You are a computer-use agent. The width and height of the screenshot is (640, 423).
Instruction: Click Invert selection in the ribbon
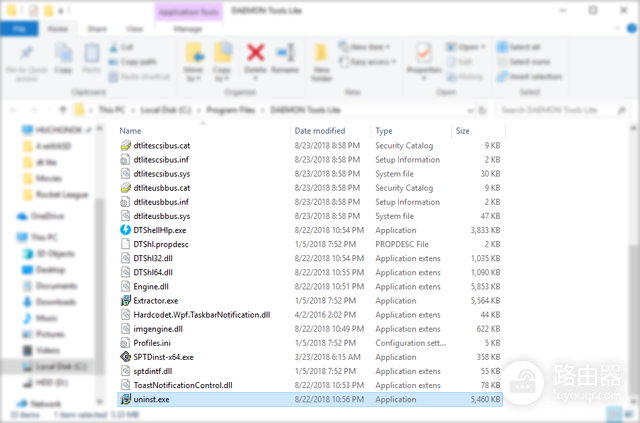coord(530,77)
